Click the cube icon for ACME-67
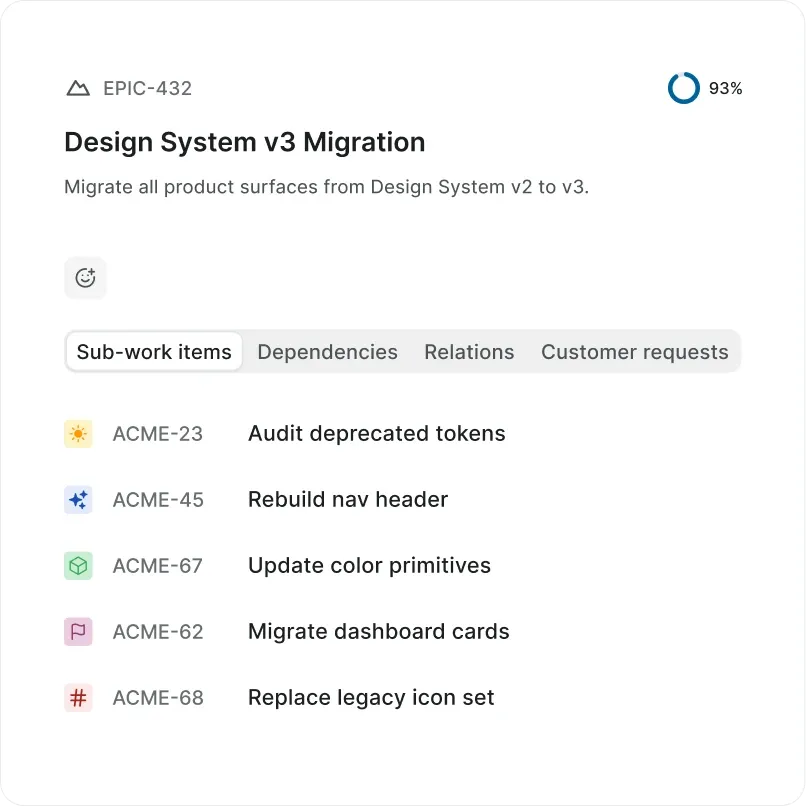Viewport: 806px width, 806px height. tap(78, 566)
